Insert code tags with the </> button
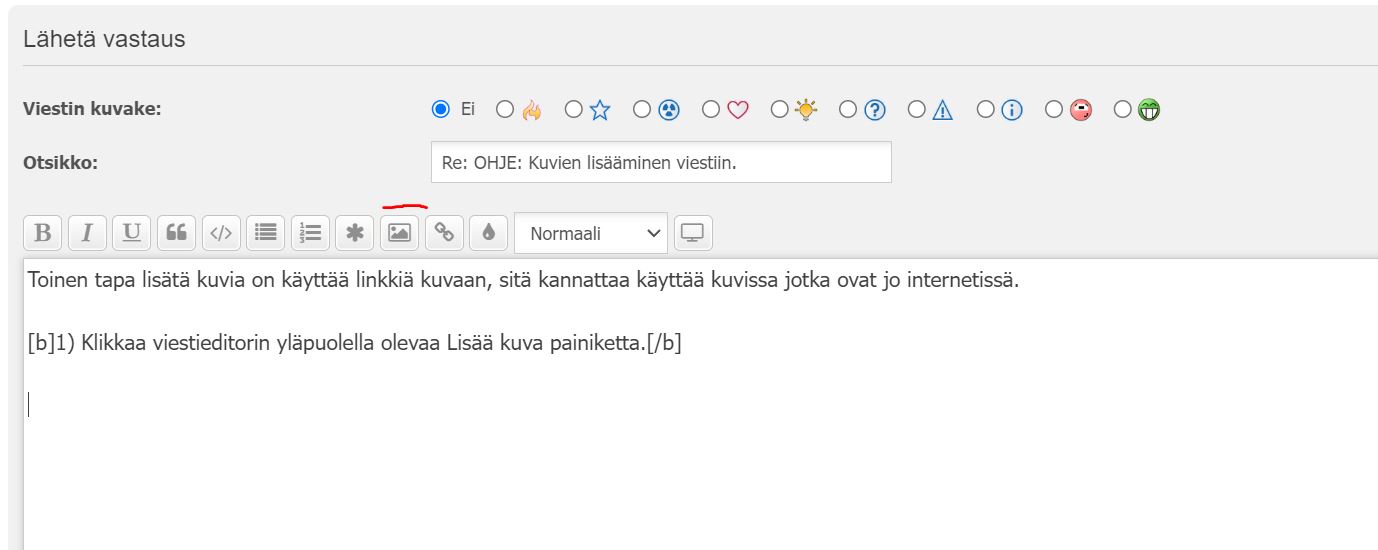This screenshot has width=1378, height=550. (221, 233)
